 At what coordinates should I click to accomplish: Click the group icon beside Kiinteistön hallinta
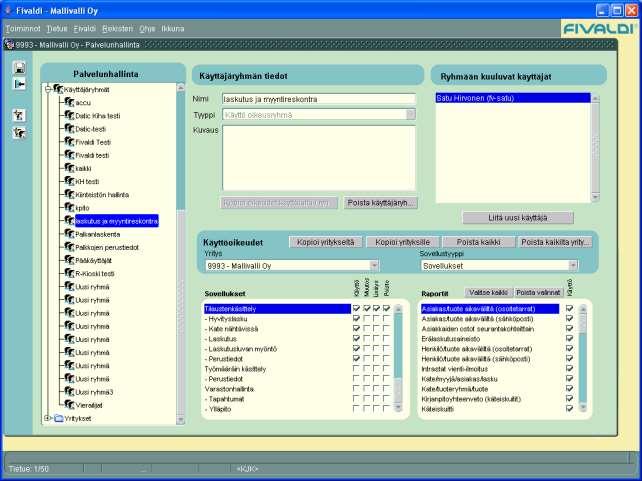(69, 194)
